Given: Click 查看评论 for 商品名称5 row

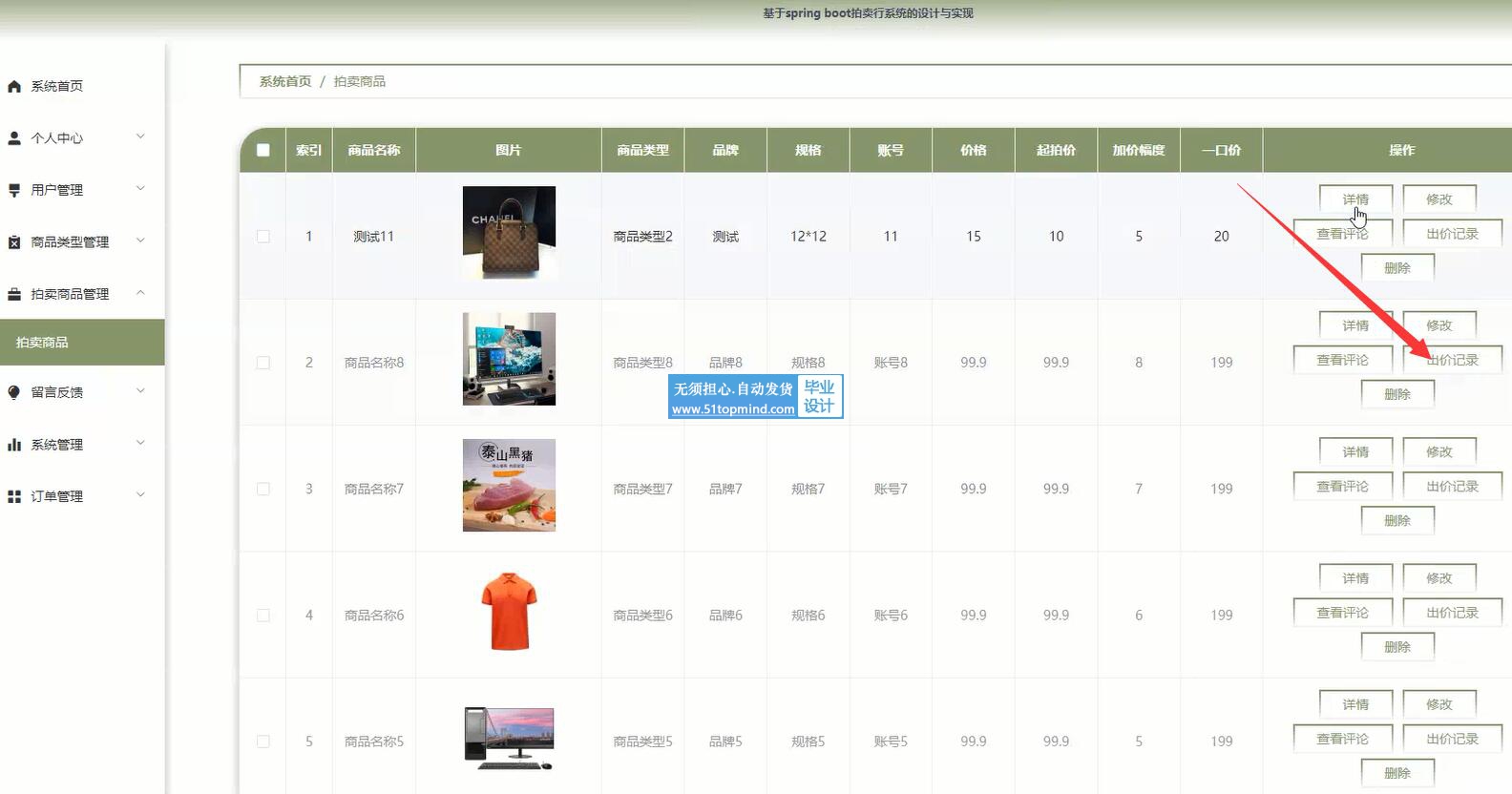Looking at the screenshot, I should coord(1342,739).
